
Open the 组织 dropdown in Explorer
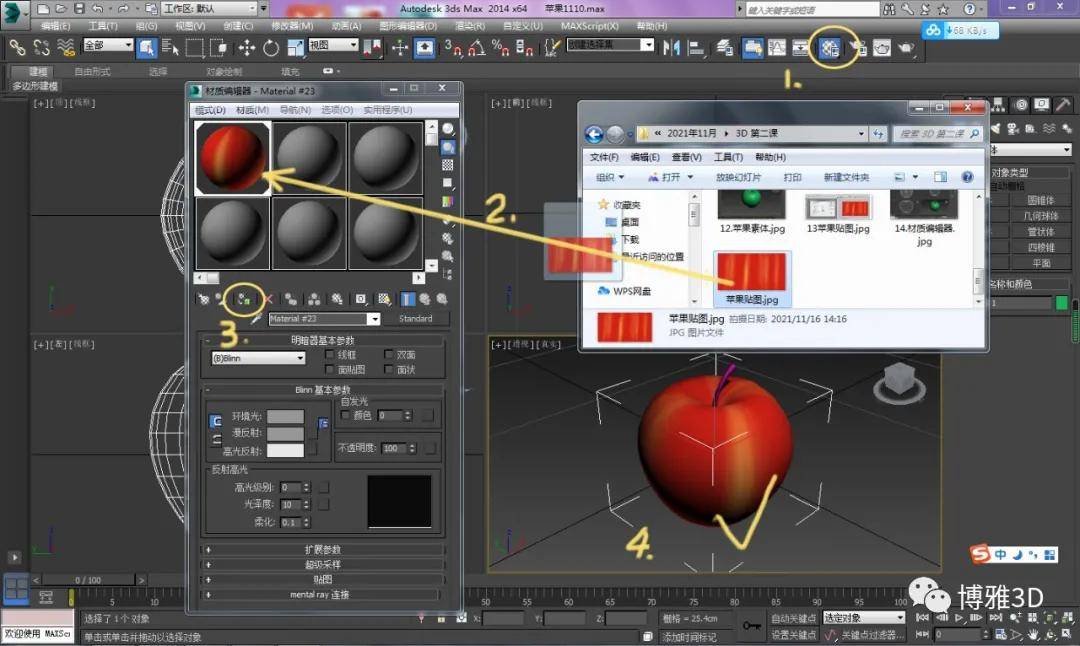[610, 177]
